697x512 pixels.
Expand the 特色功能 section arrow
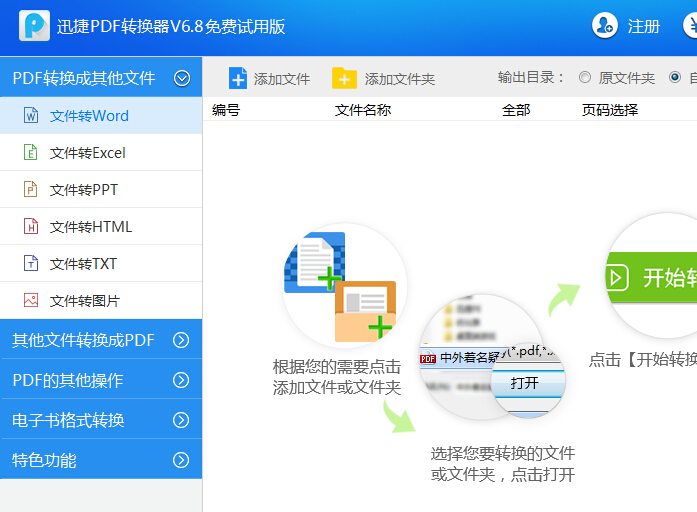tap(181, 460)
